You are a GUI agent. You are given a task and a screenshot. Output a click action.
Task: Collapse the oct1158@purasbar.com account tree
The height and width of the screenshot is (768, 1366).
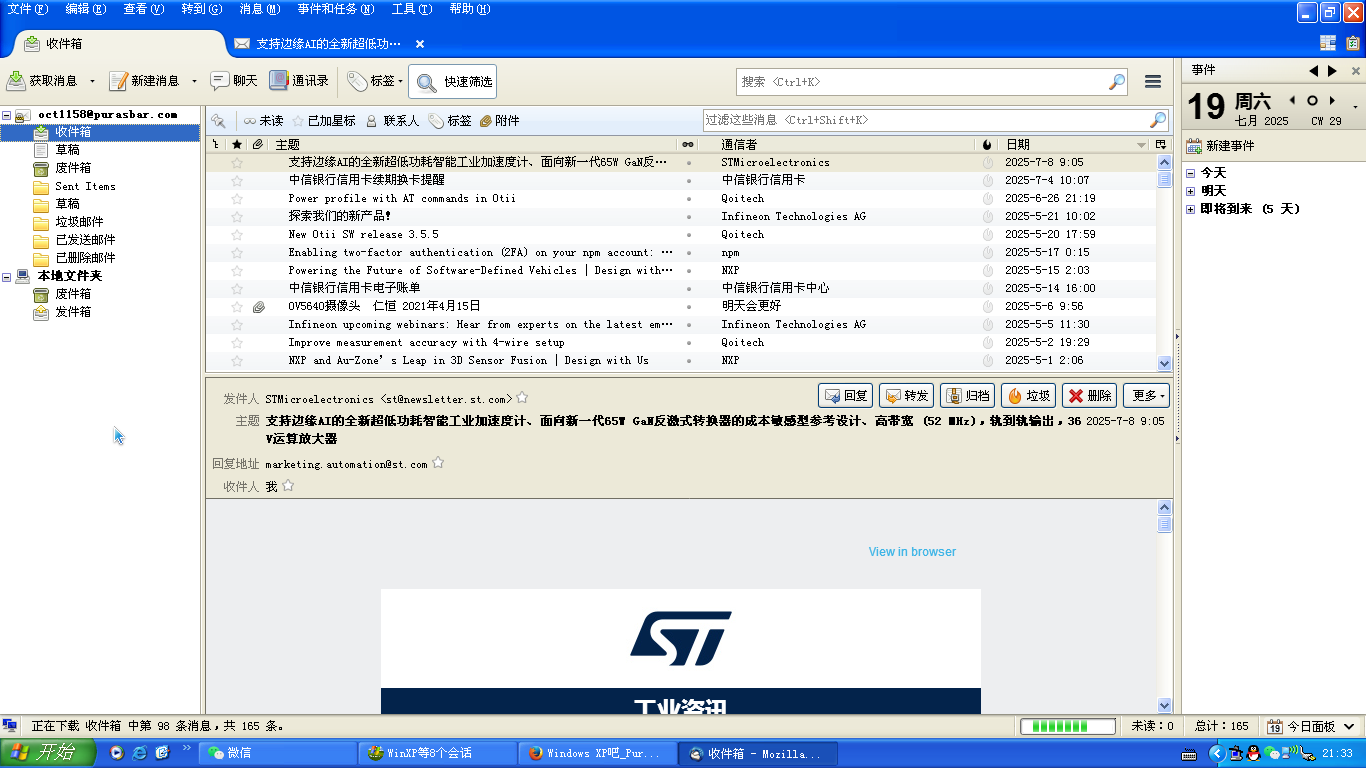[6, 115]
